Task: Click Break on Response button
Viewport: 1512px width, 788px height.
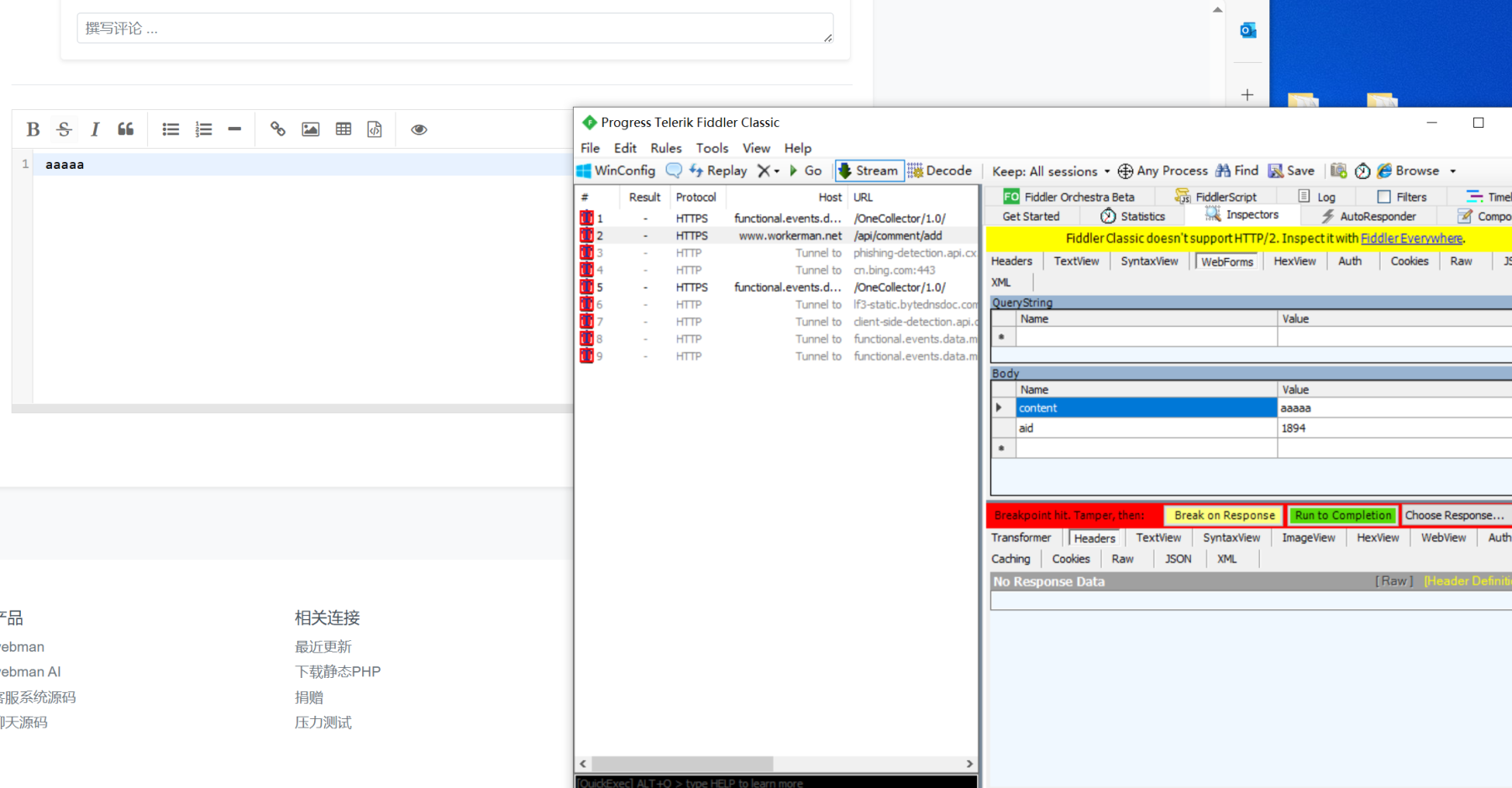Action: tap(1224, 515)
